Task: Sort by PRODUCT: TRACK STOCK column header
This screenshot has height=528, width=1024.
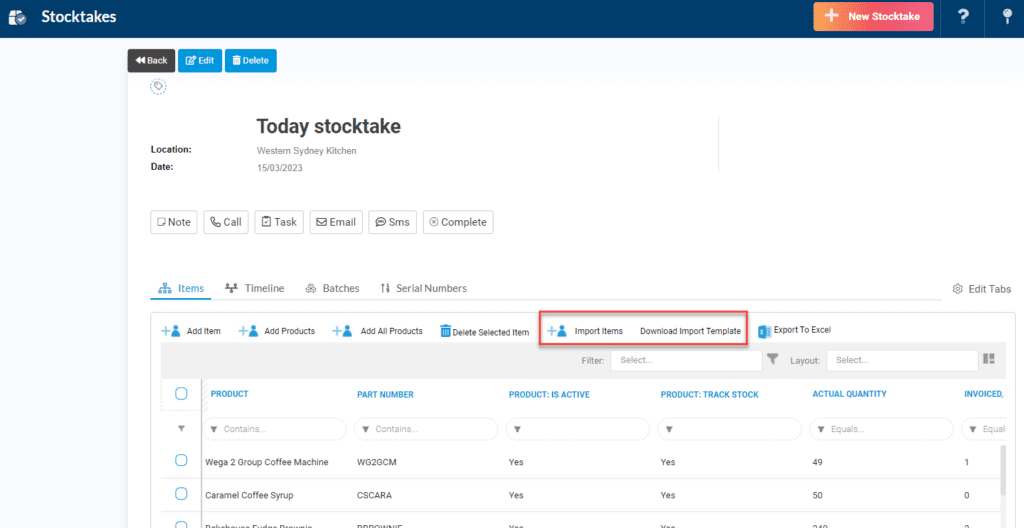Action: pos(709,395)
